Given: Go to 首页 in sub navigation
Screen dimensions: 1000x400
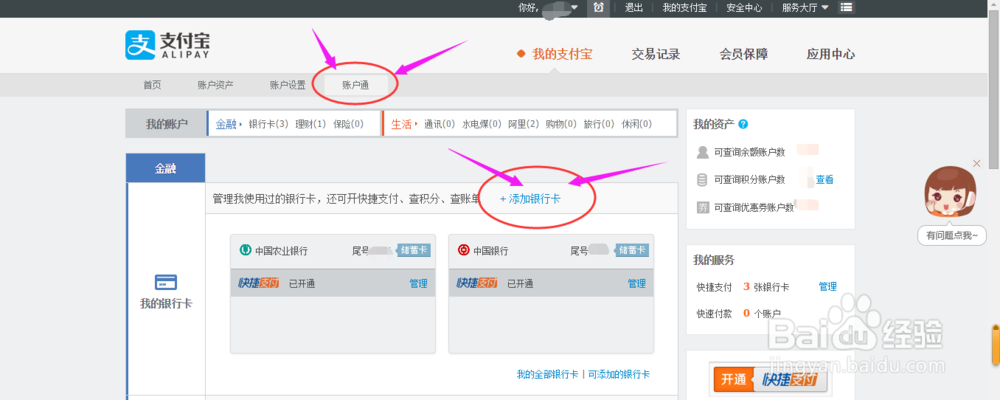Looking at the screenshot, I should (x=152, y=85).
